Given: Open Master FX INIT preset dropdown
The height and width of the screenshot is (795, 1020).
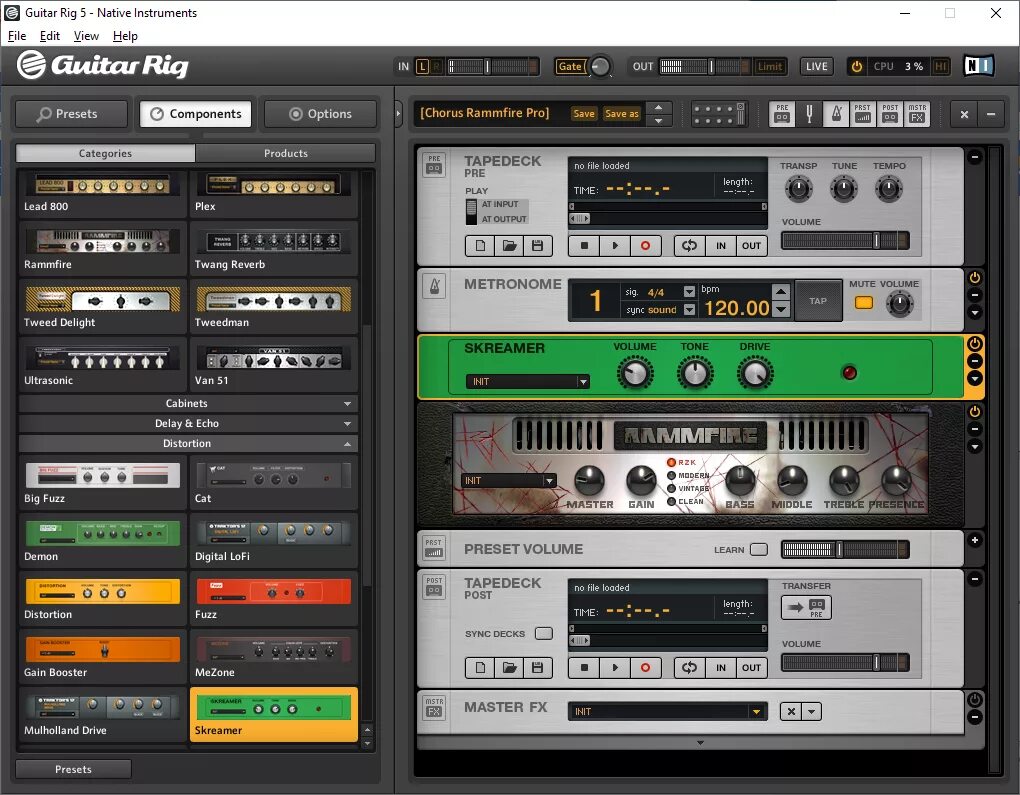Looking at the screenshot, I should [668, 712].
